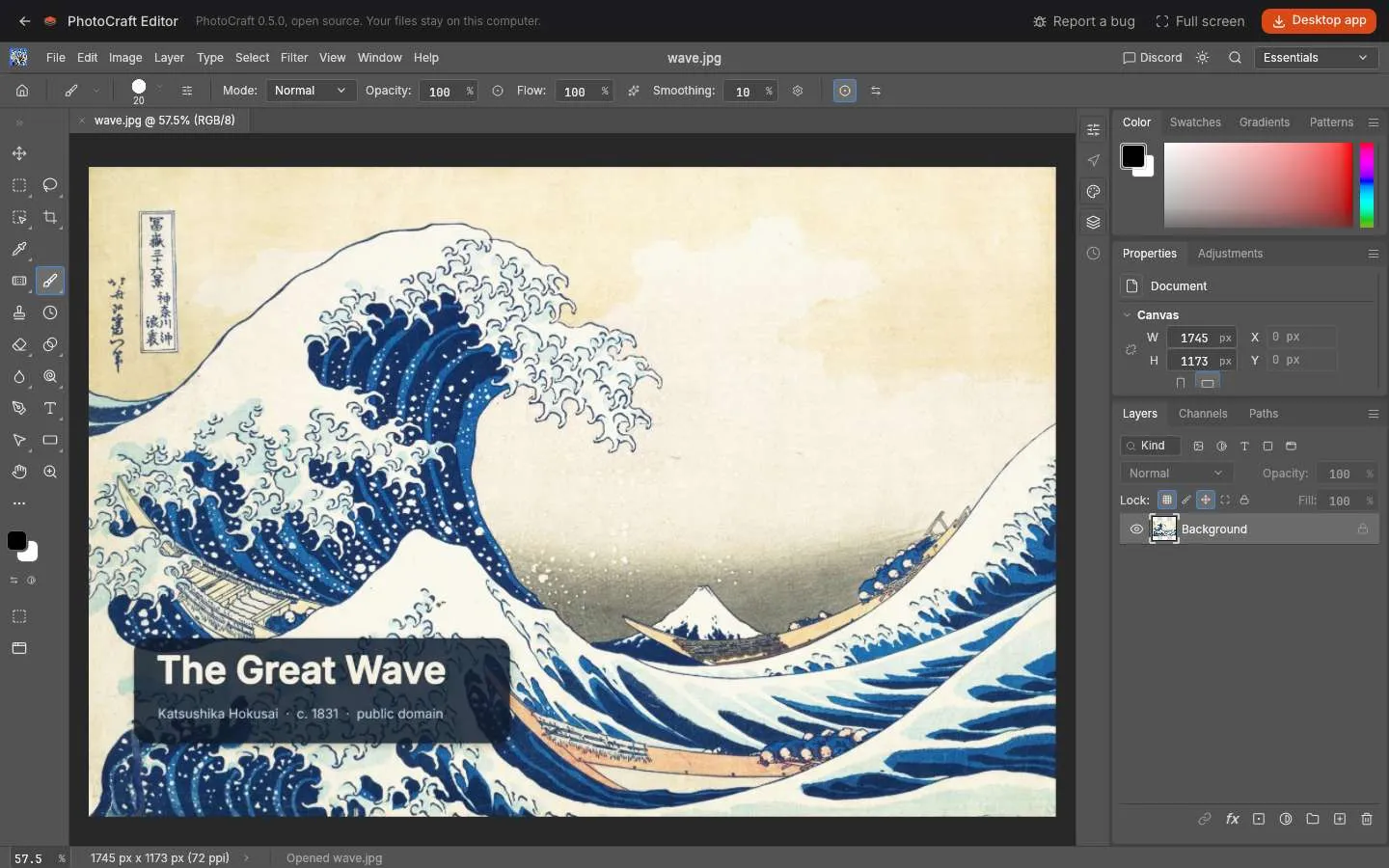Image resolution: width=1389 pixels, height=868 pixels.
Task: Click Report a bug
Action: [1083, 21]
